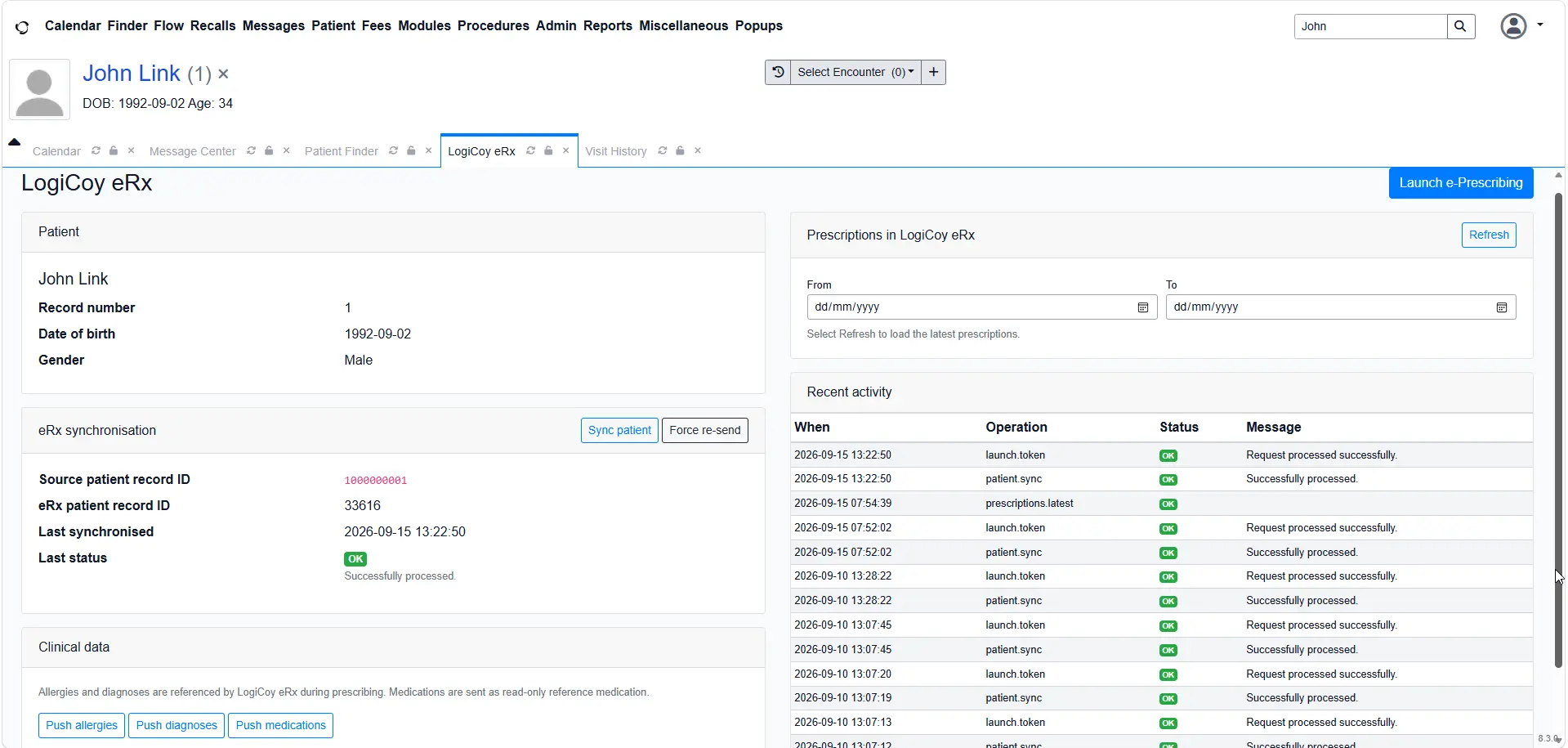Click Sync patient

(x=619, y=431)
